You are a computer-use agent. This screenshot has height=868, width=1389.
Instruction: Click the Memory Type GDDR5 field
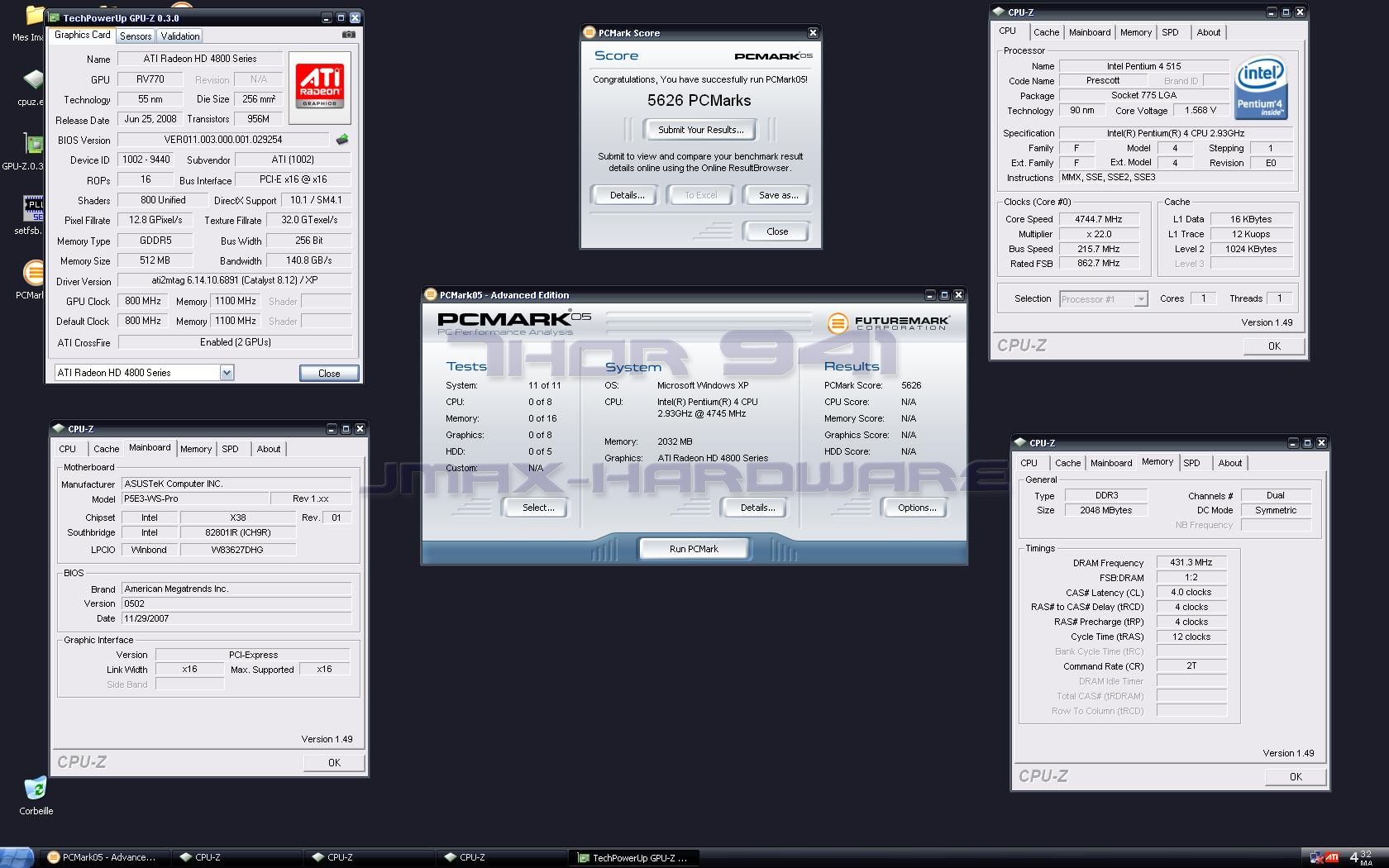(x=155, y=241)
